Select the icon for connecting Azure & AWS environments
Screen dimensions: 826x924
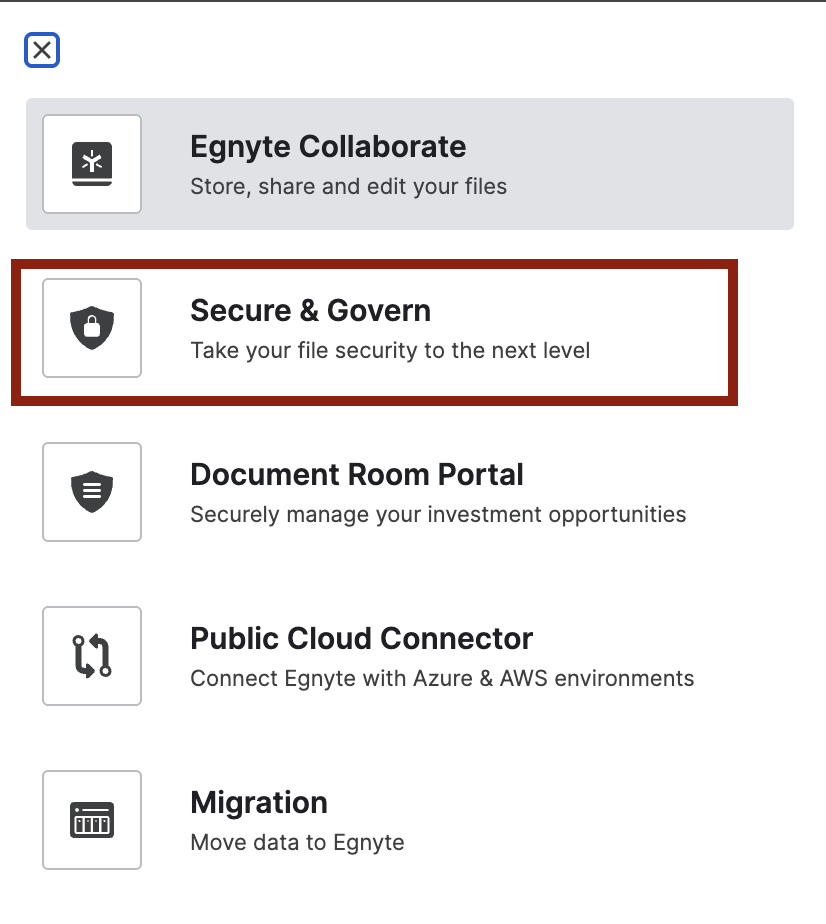(x=91, y=655)
